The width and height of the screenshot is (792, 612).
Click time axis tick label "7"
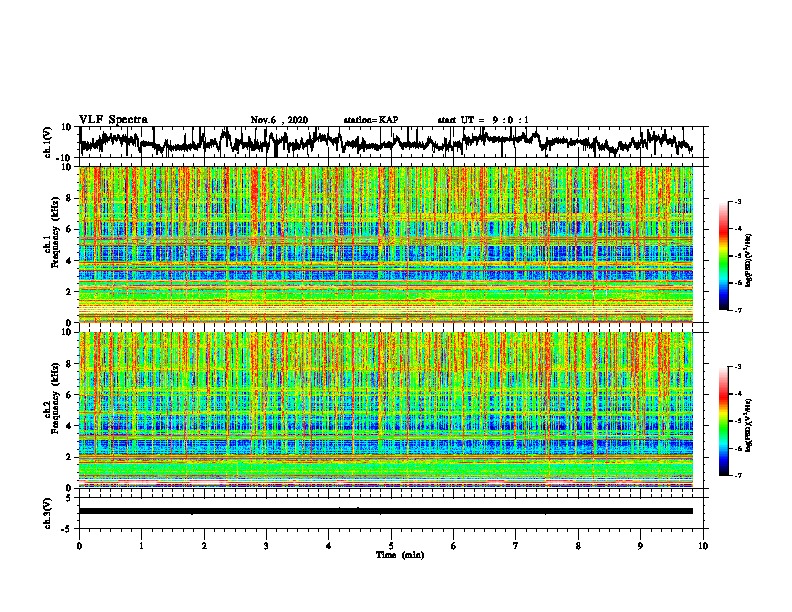tap(516, 546)
